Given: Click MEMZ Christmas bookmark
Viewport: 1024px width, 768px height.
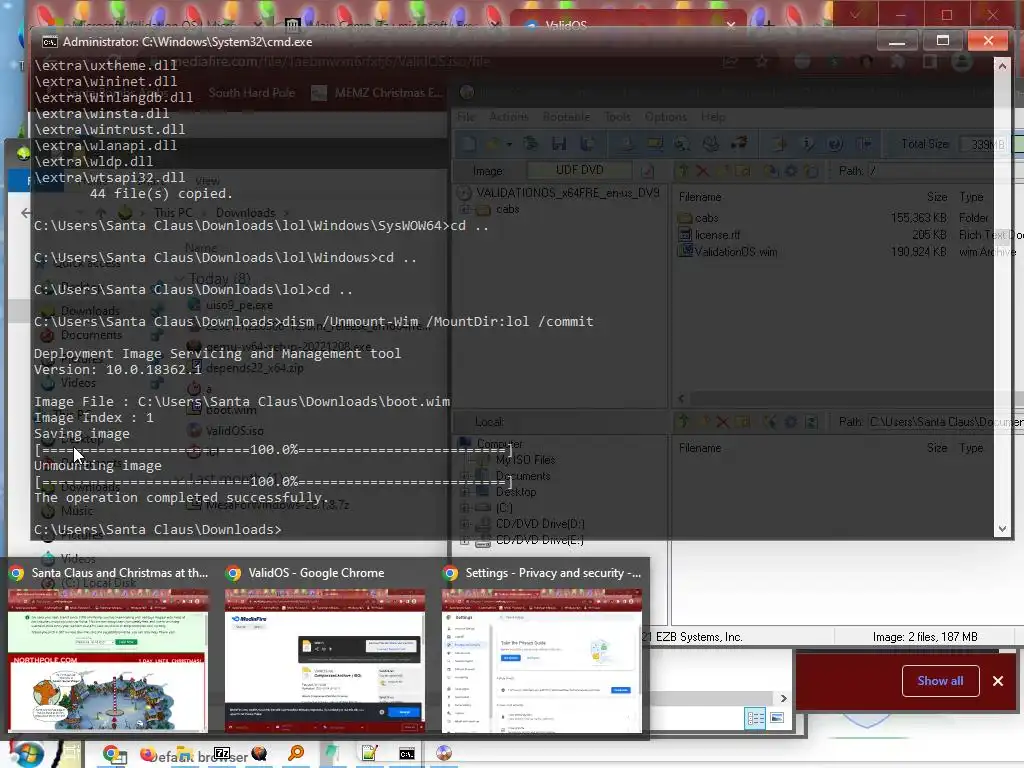Looking at the screenshot, I should pos(379,93).
